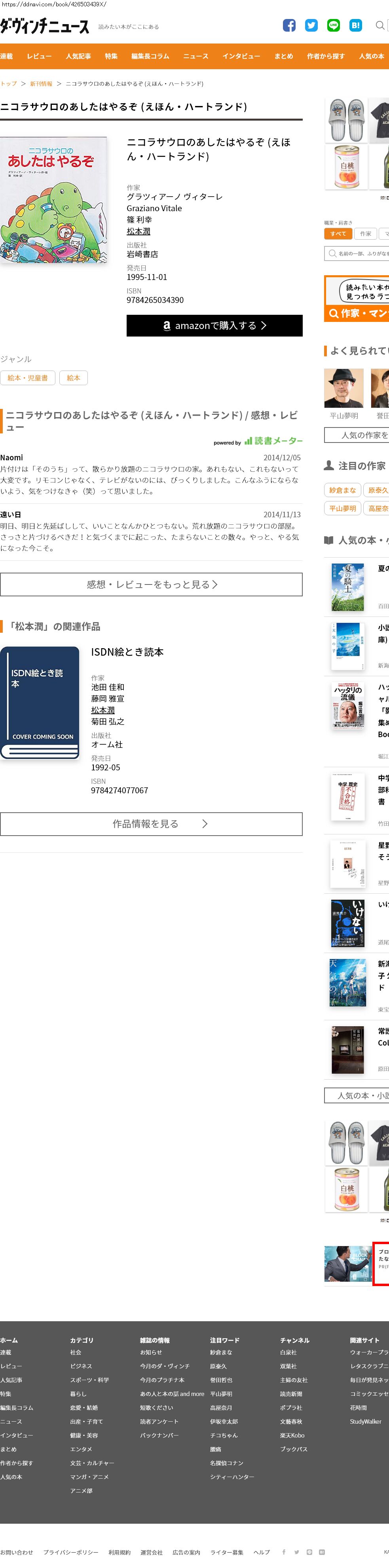
Task: Open the インタビュー navigation menu item
Action: click(241, 56)
